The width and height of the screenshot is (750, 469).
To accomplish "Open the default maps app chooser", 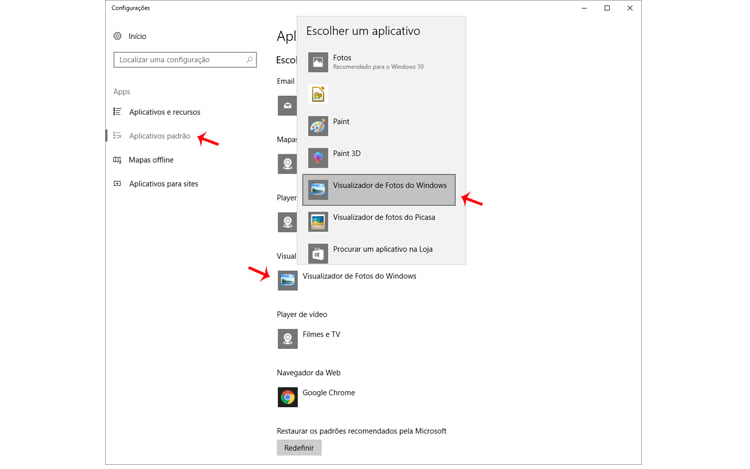I will pos(287,164).
